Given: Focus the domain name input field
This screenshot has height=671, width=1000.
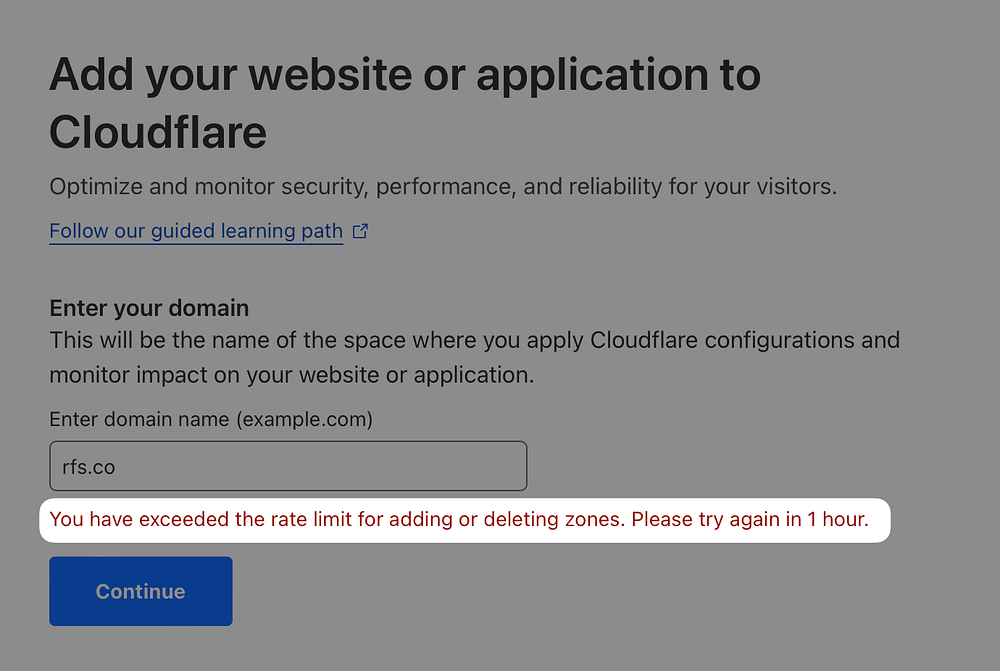Looking at the screenshot, I should (x=288, y=466).
